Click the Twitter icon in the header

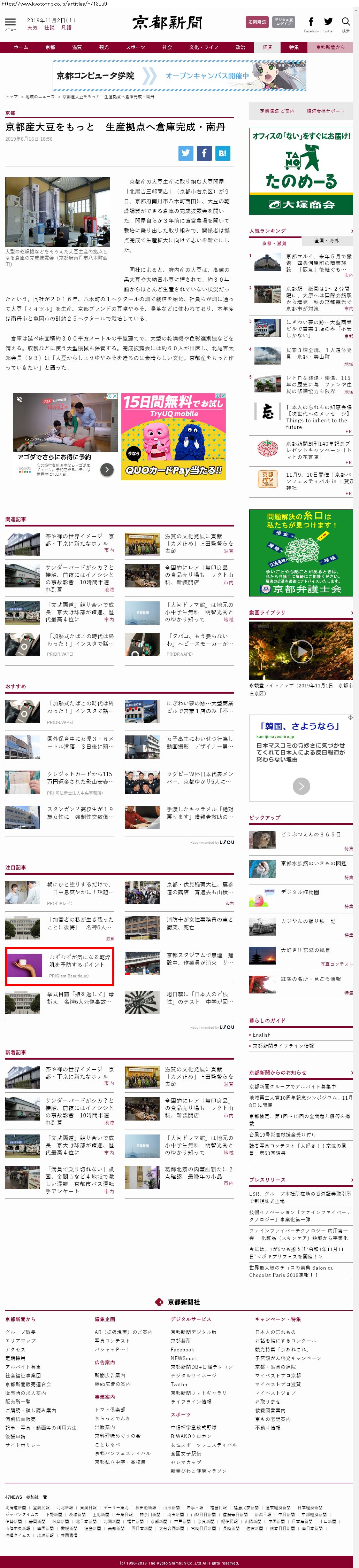click(x=329, y=22)
